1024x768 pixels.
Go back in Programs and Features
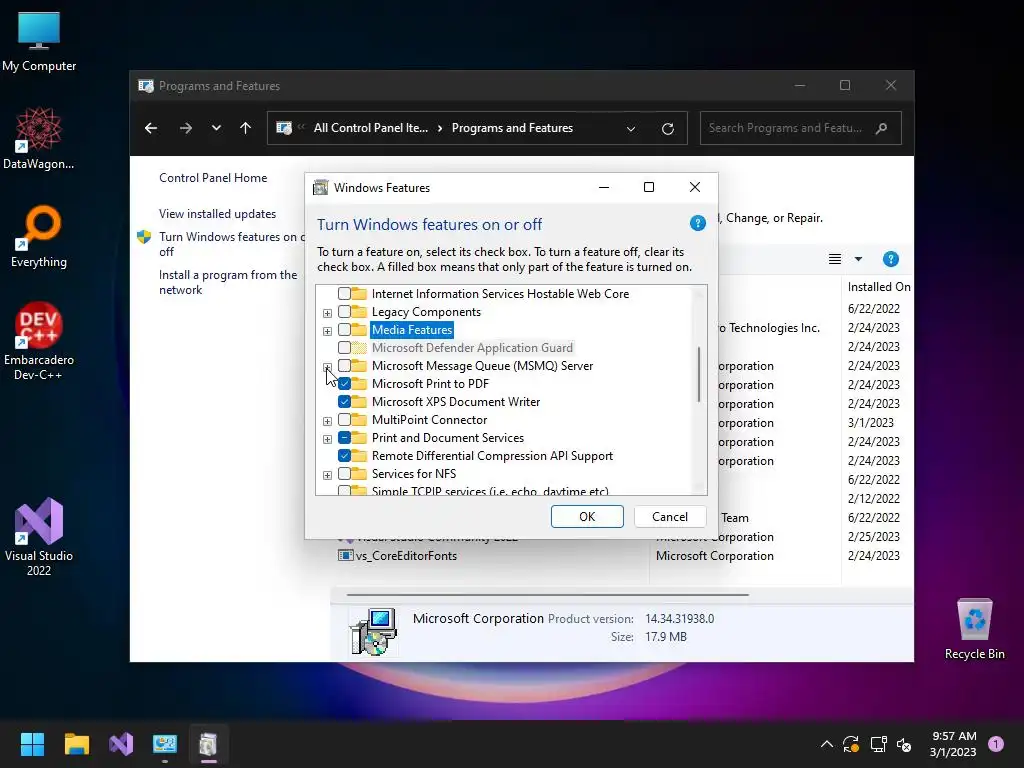coord(151,128)
